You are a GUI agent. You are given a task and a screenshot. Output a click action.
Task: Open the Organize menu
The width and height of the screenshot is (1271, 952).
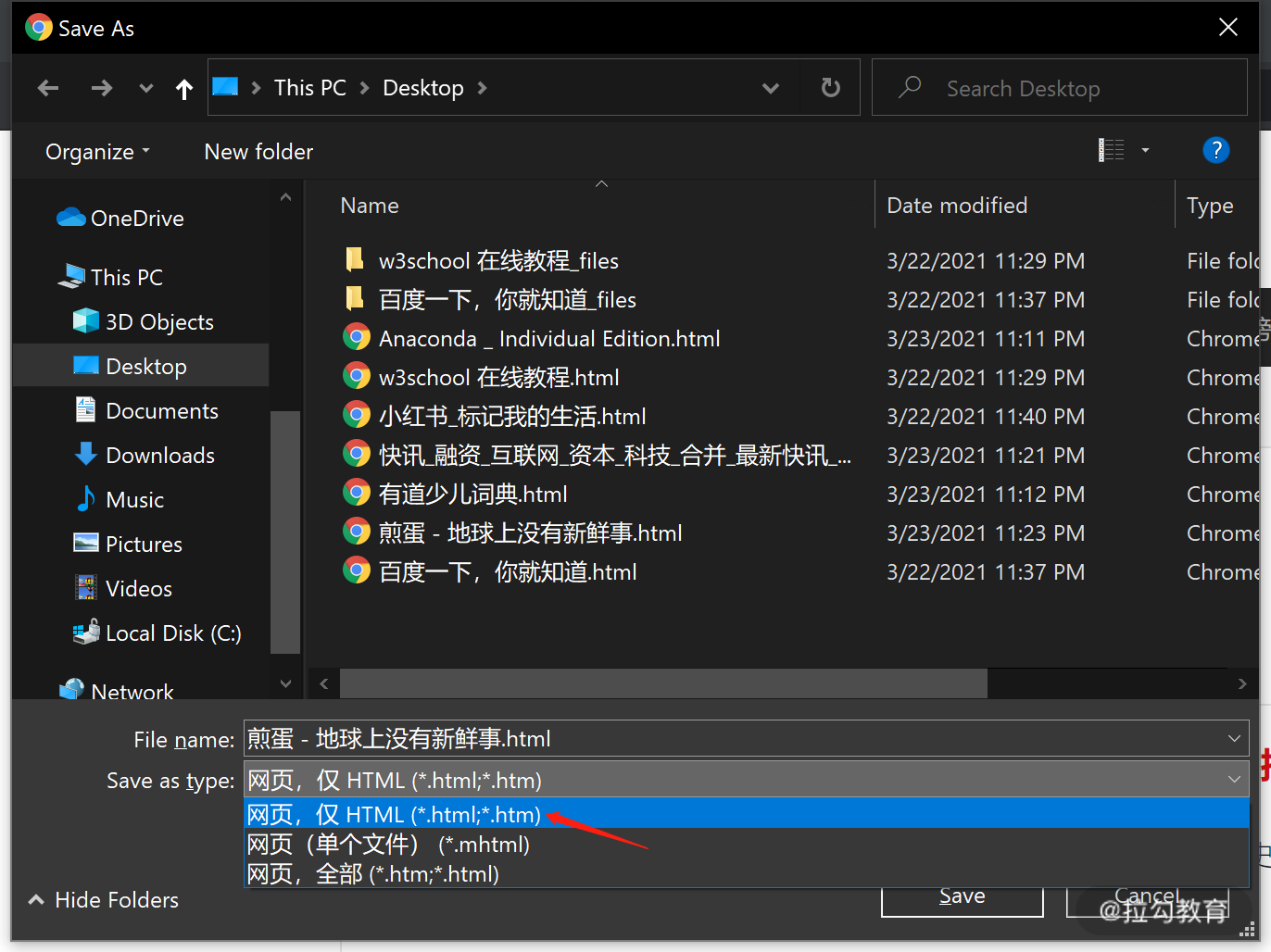coord(97,152)
